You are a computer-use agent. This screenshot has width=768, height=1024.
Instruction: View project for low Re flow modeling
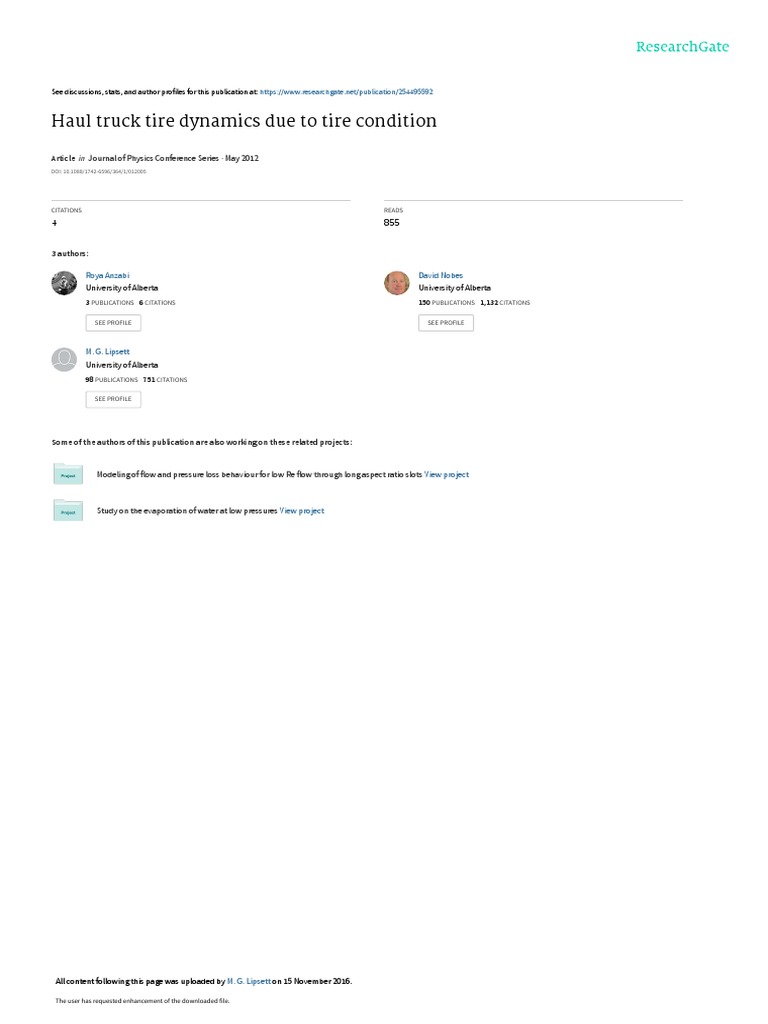(447, 475)
